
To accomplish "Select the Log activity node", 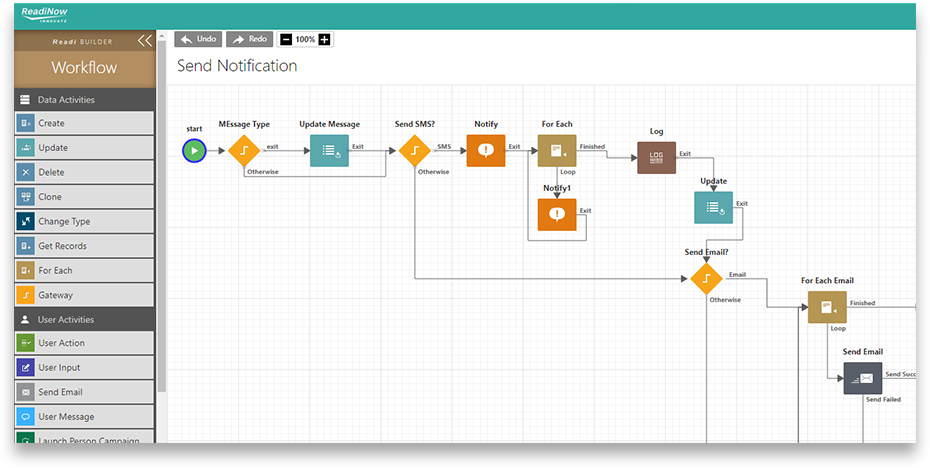I will [657, 158].
